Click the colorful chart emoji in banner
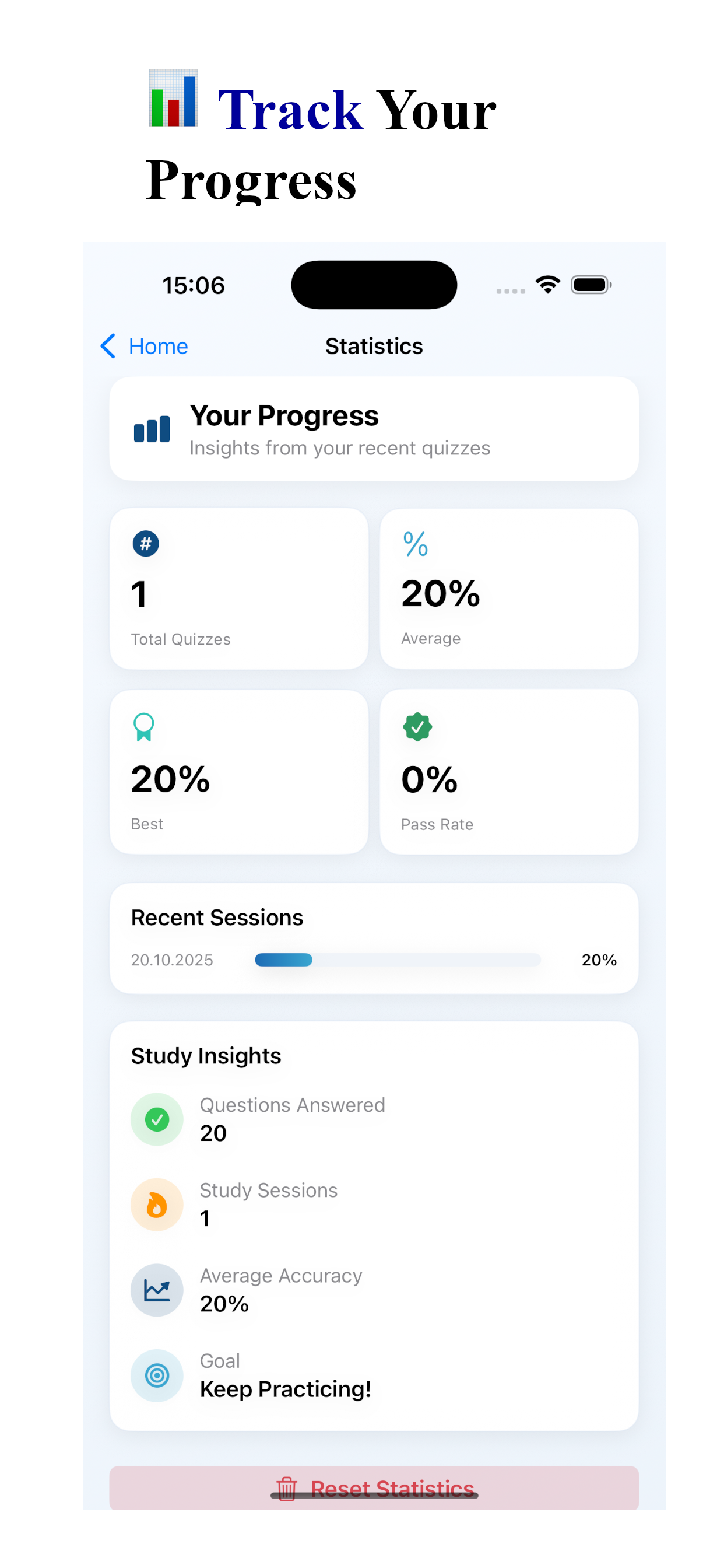Image resolution: width=724 pixels, height=1568 pixels. (x=173, y=98)
